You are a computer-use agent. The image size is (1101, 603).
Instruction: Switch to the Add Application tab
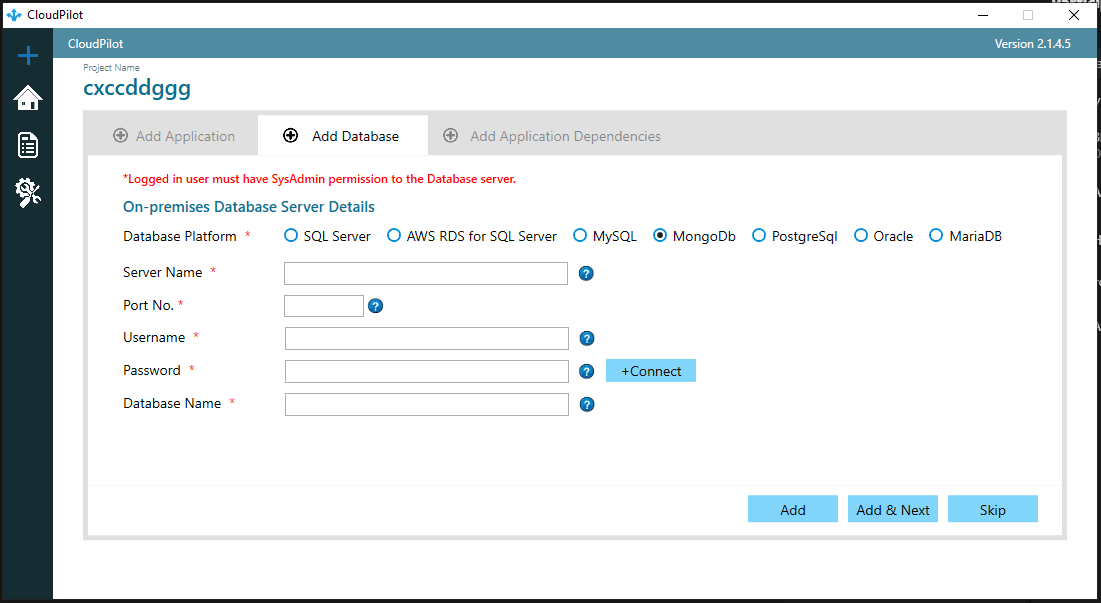point(173,135)
